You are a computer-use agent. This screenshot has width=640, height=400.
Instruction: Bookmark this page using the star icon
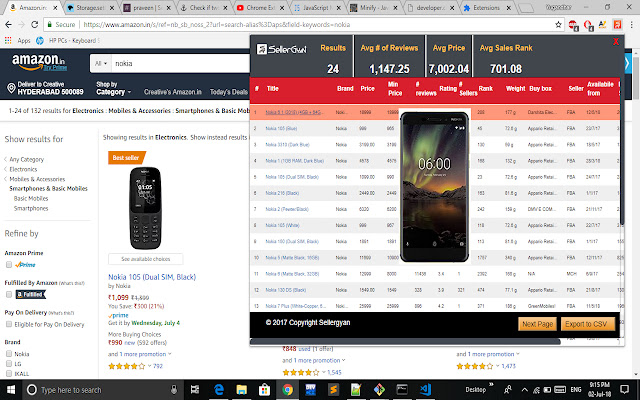(558, 24)
